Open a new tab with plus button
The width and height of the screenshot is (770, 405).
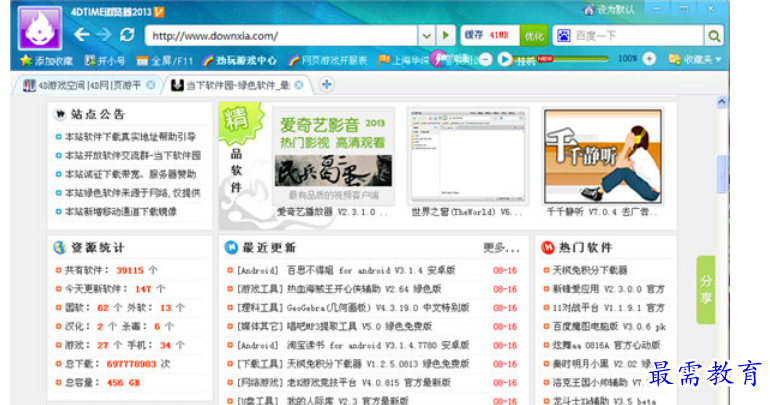pos(327,84)
